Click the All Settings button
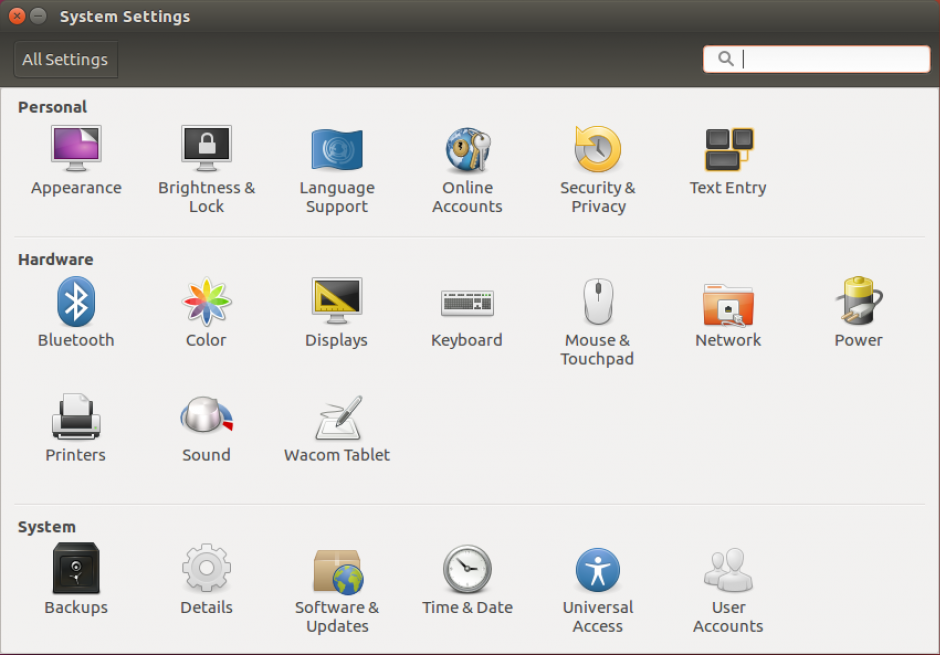 (x=64, y=59)
